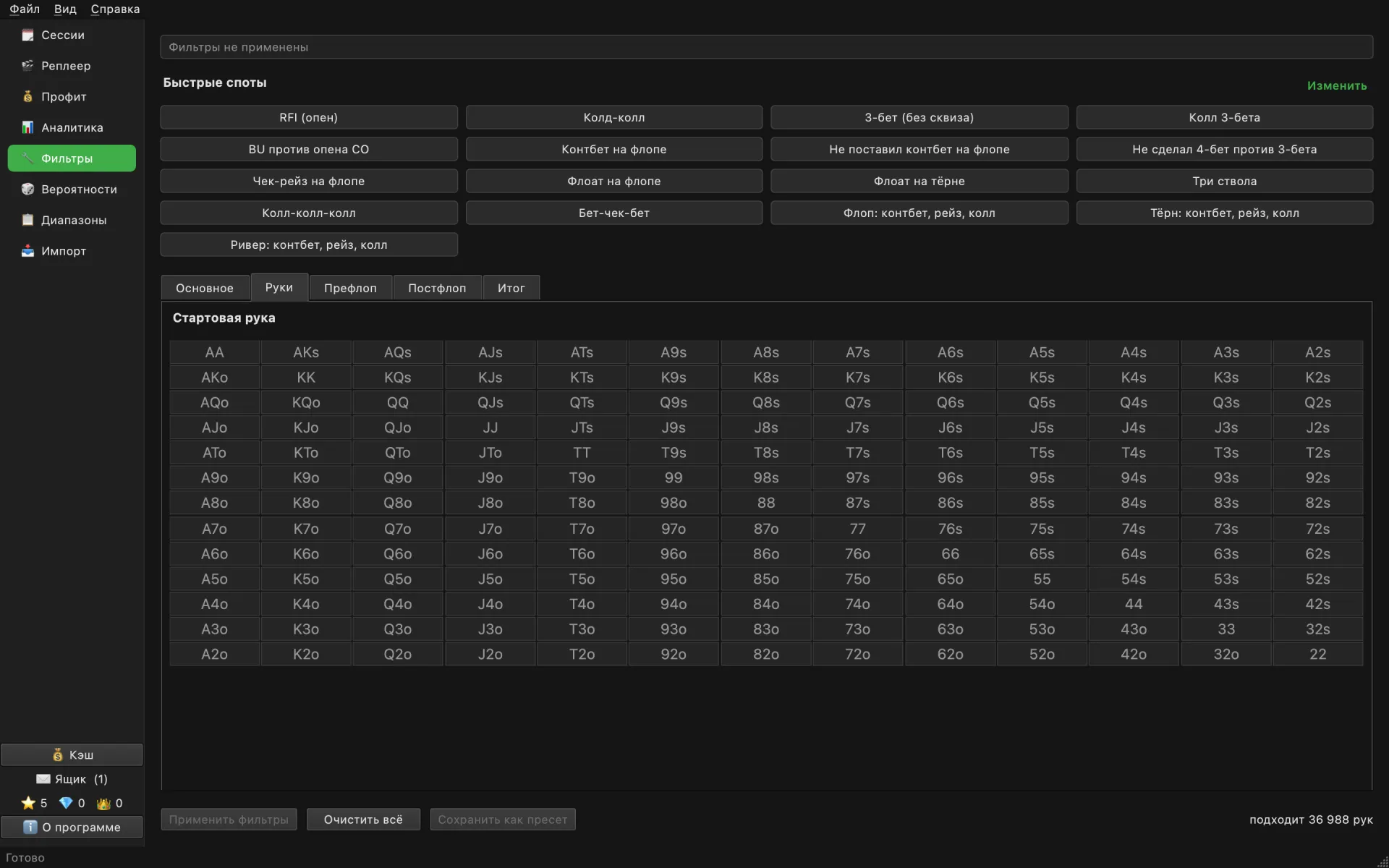Open the Вид menu

[x=65, y=9]
